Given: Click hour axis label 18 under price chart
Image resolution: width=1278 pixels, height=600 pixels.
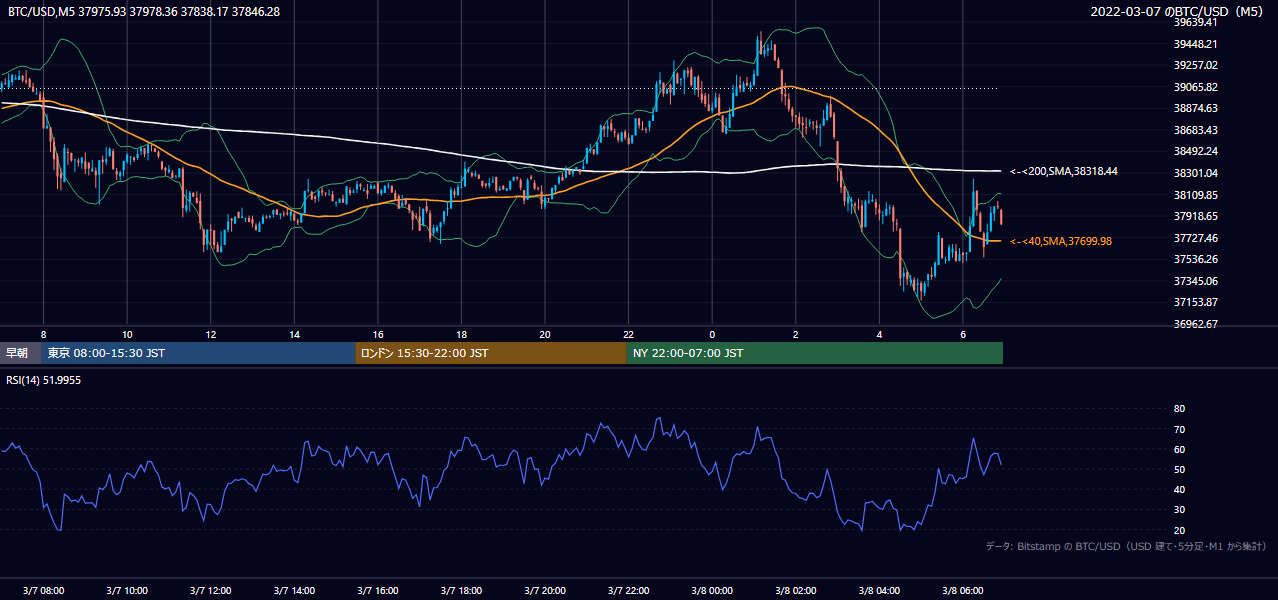Looking at the screenshot, I should click(461, 334).
